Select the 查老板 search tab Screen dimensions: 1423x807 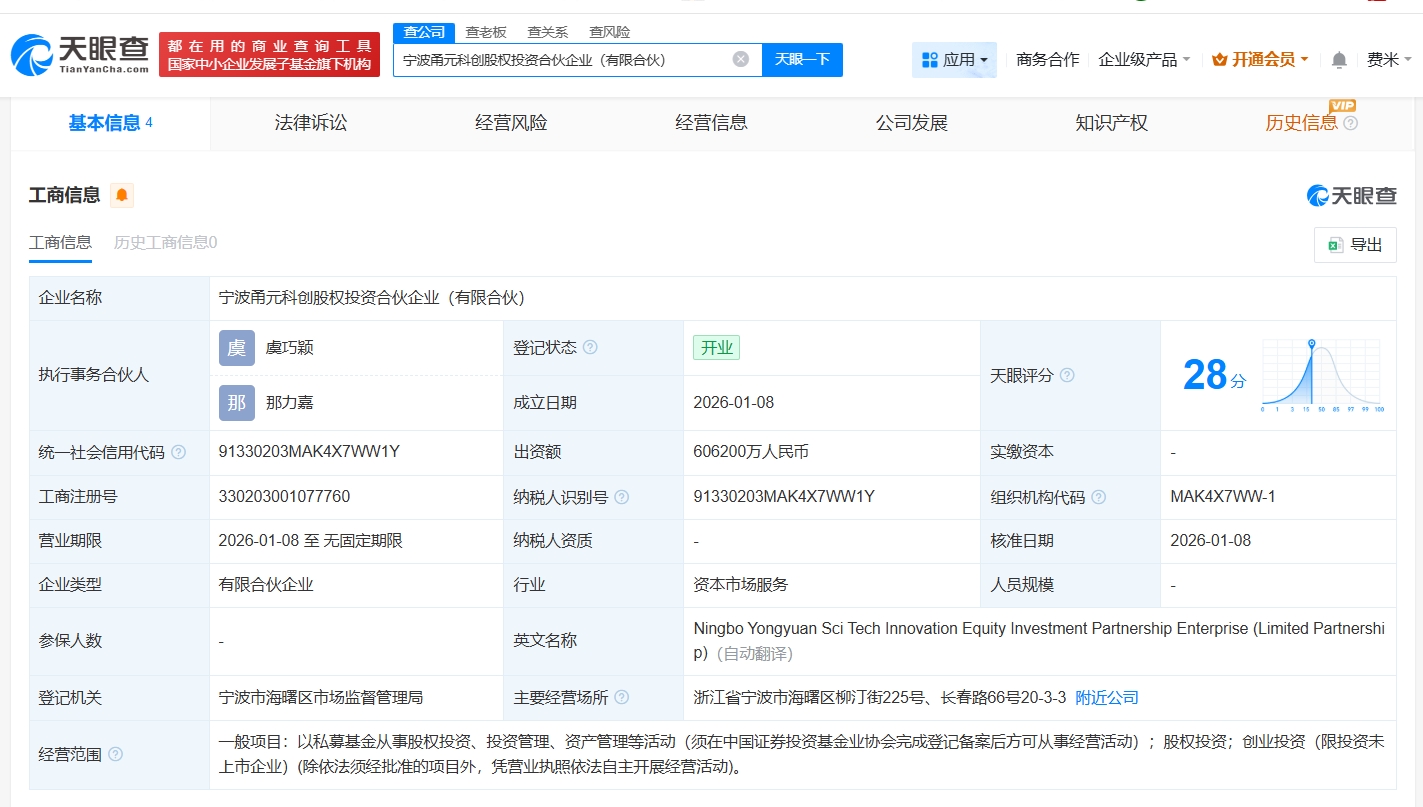(486, 32)
